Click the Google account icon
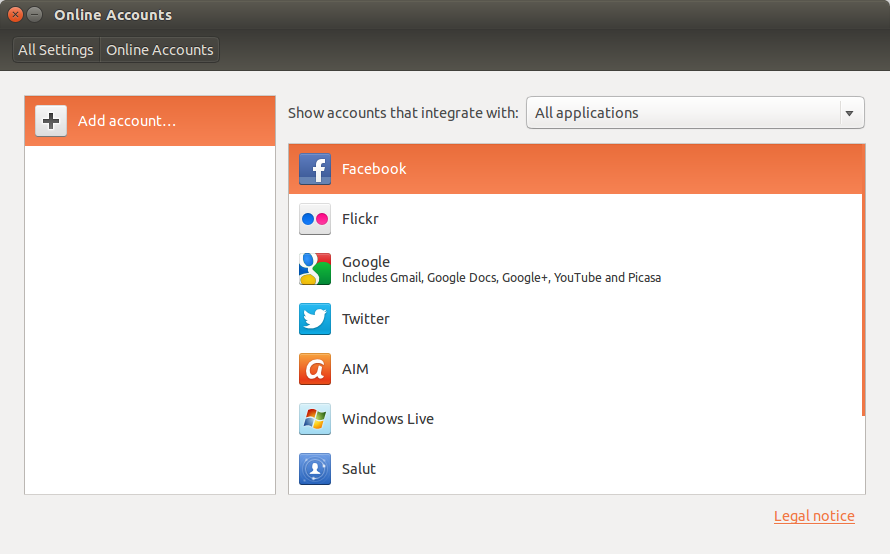 (x=314, y=268)
